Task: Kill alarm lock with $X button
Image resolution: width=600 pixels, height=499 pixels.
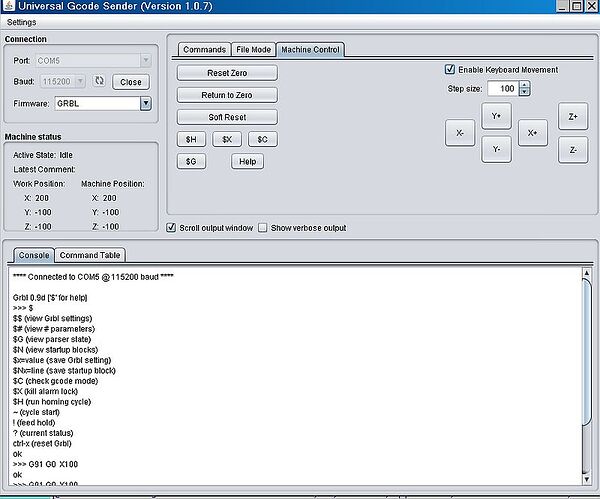Action: click(227, 139)
